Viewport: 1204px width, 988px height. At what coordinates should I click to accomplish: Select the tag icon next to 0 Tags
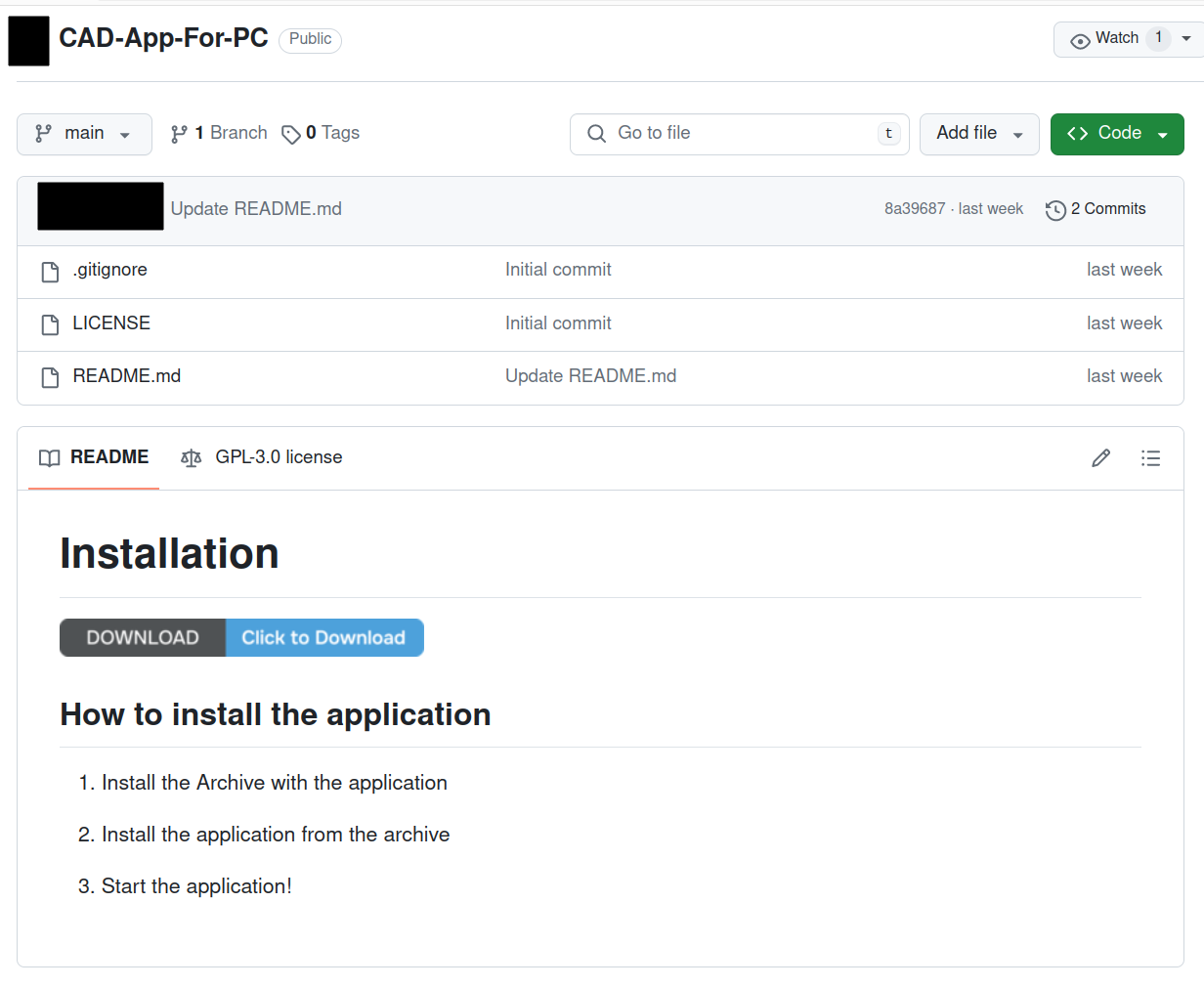290,133
